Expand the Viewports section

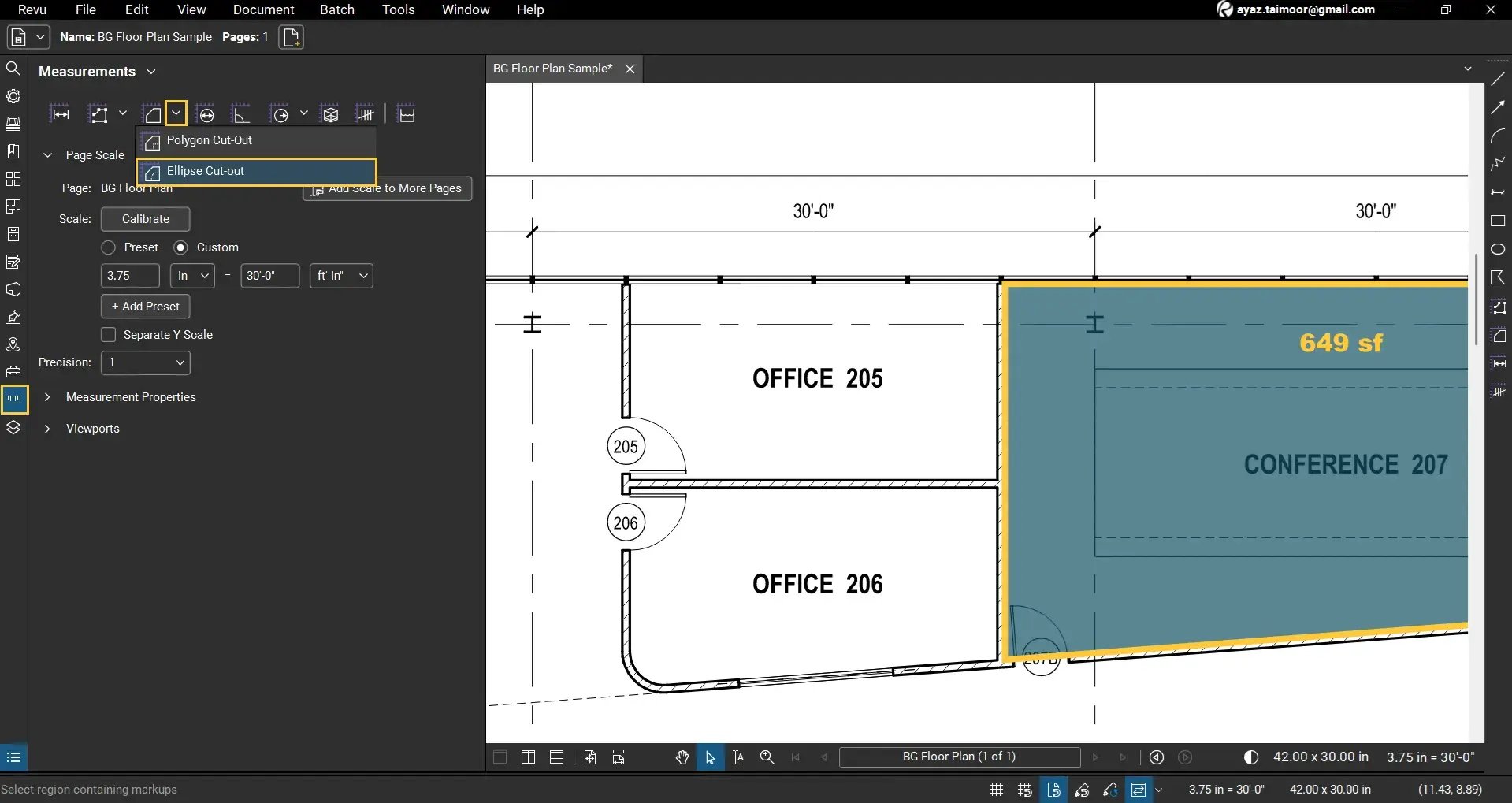[47, 429]
